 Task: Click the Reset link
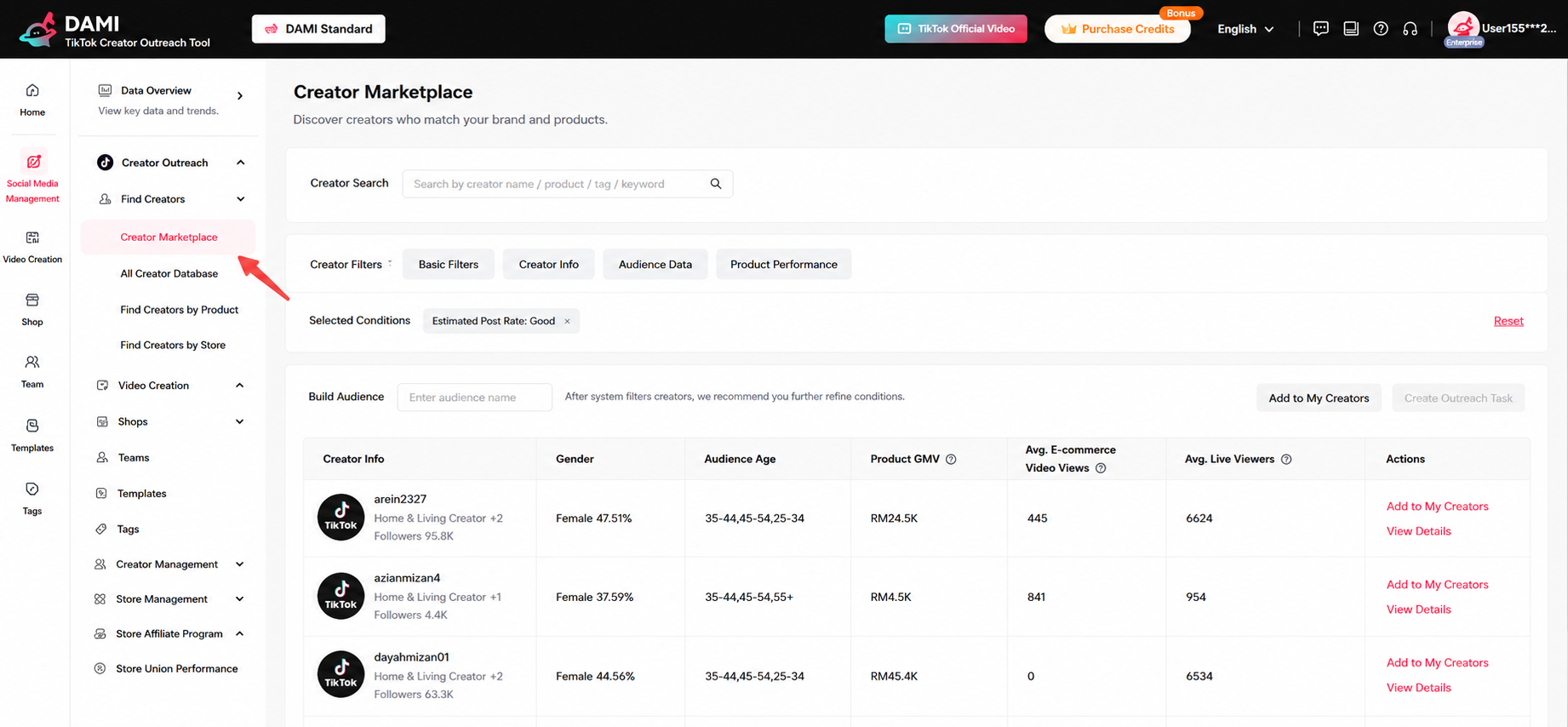tap(1508, 321)
